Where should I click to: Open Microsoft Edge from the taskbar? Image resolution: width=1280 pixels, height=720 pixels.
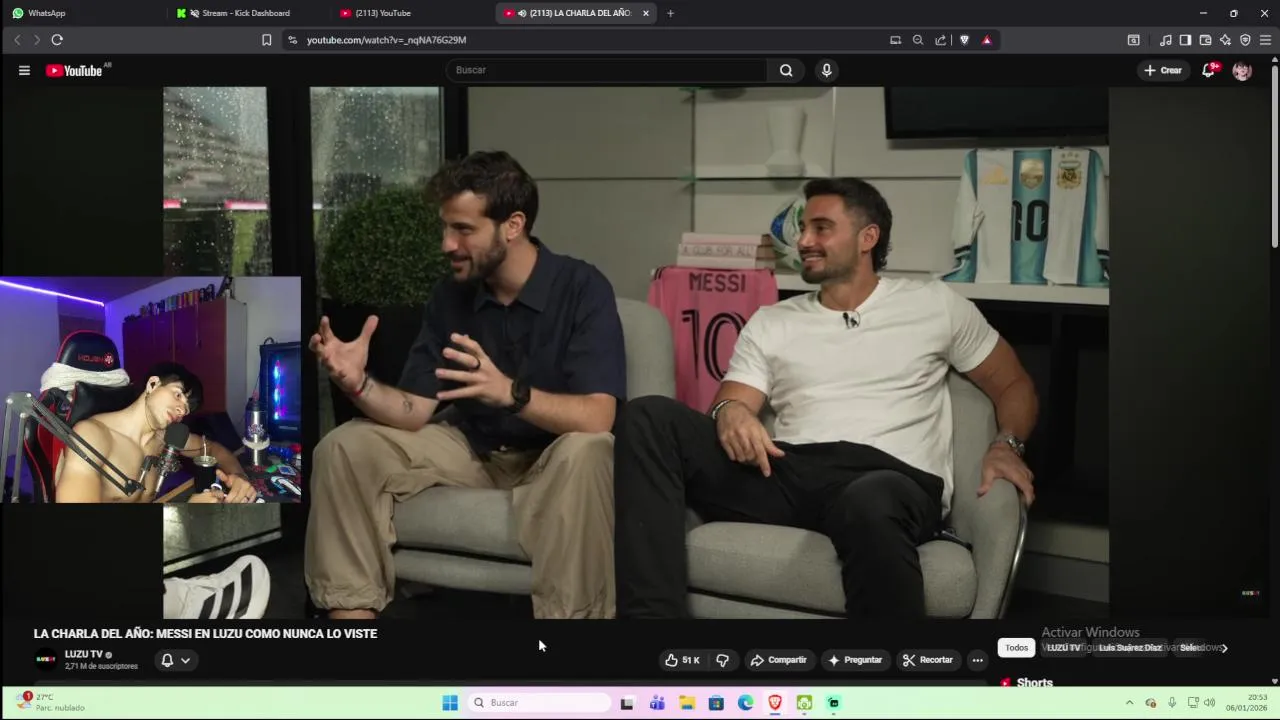coord(746,703)
